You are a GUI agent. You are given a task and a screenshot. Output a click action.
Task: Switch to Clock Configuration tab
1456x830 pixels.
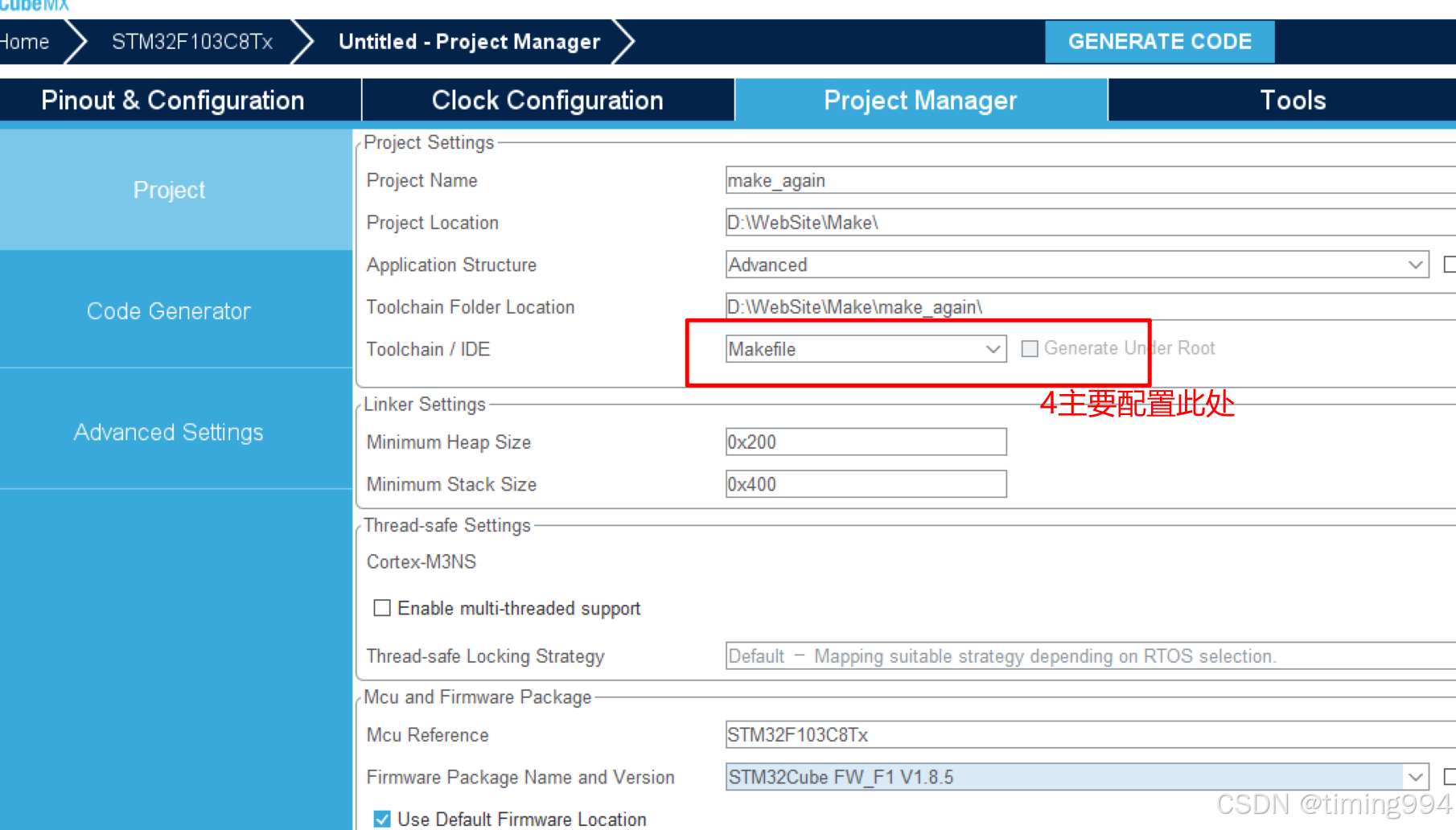click(548, 101)
